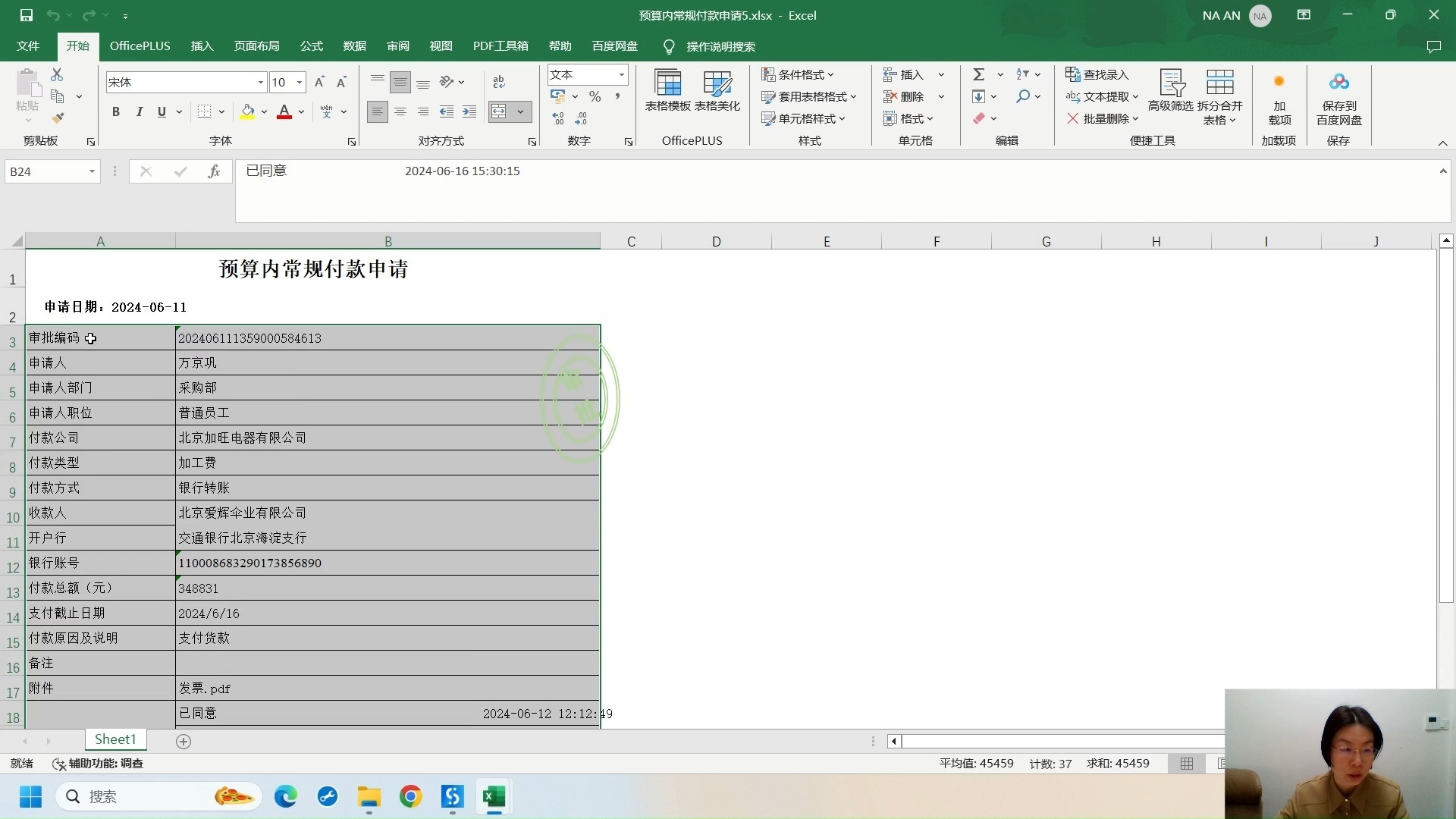1456x819 pixels.
Task: Switch to the 插入 Insert tab
Action: point(202,46)
